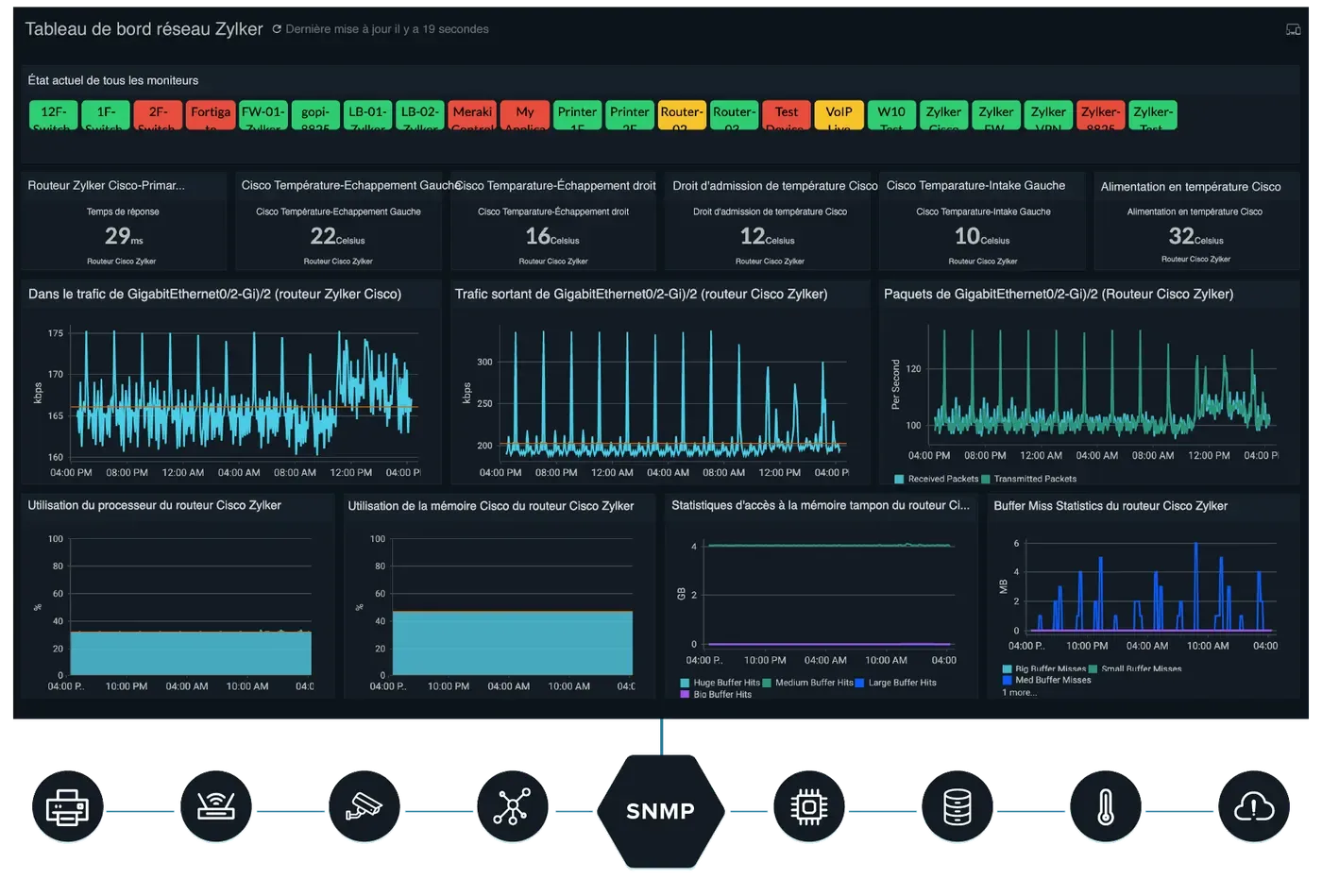Hide the Medium Buffer Hits series
1322x896 pixels.
point(807,683)
